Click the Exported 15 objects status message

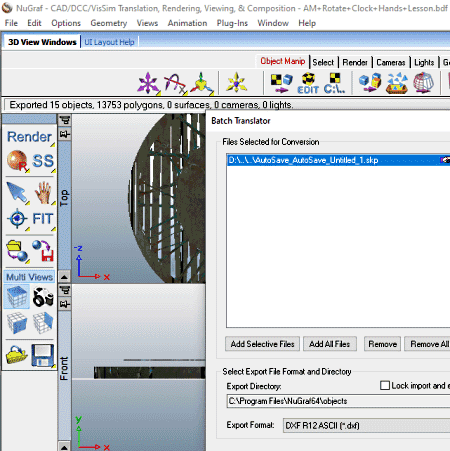click(151, 105)
